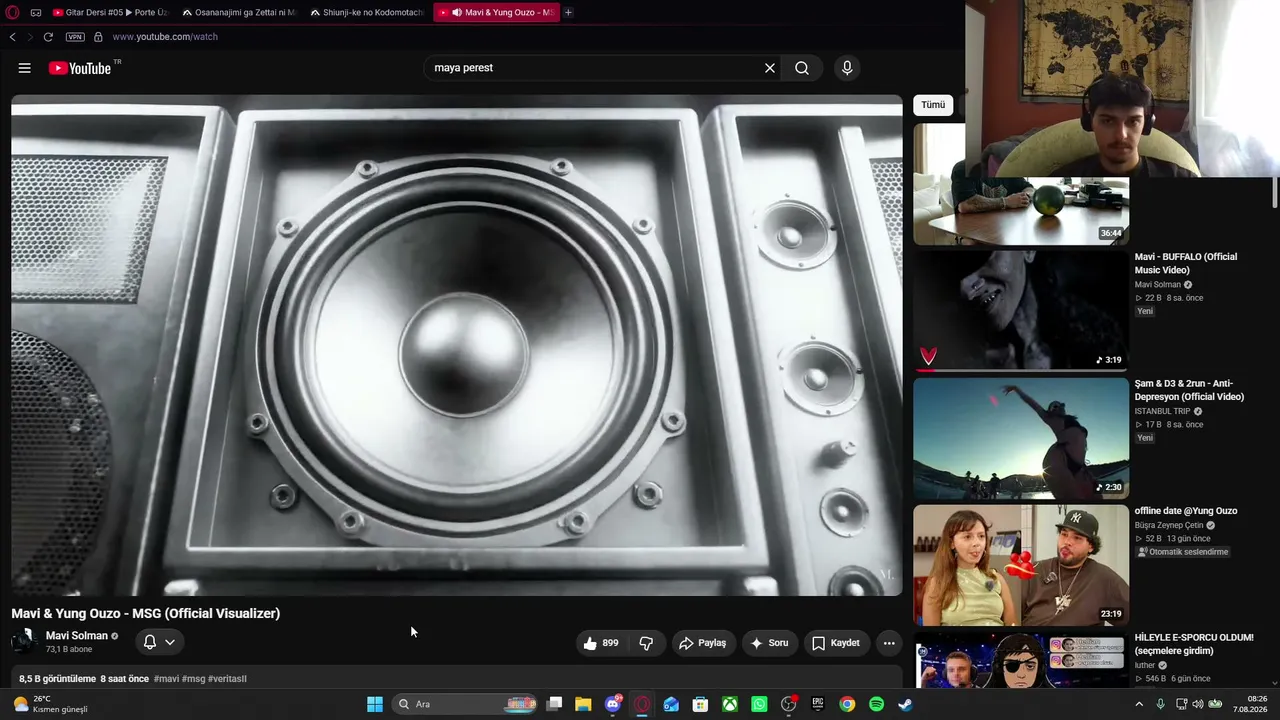Open the Mavi Solman channel avatar
This screenshot has width=1280, height=720.
pos(24,641)
